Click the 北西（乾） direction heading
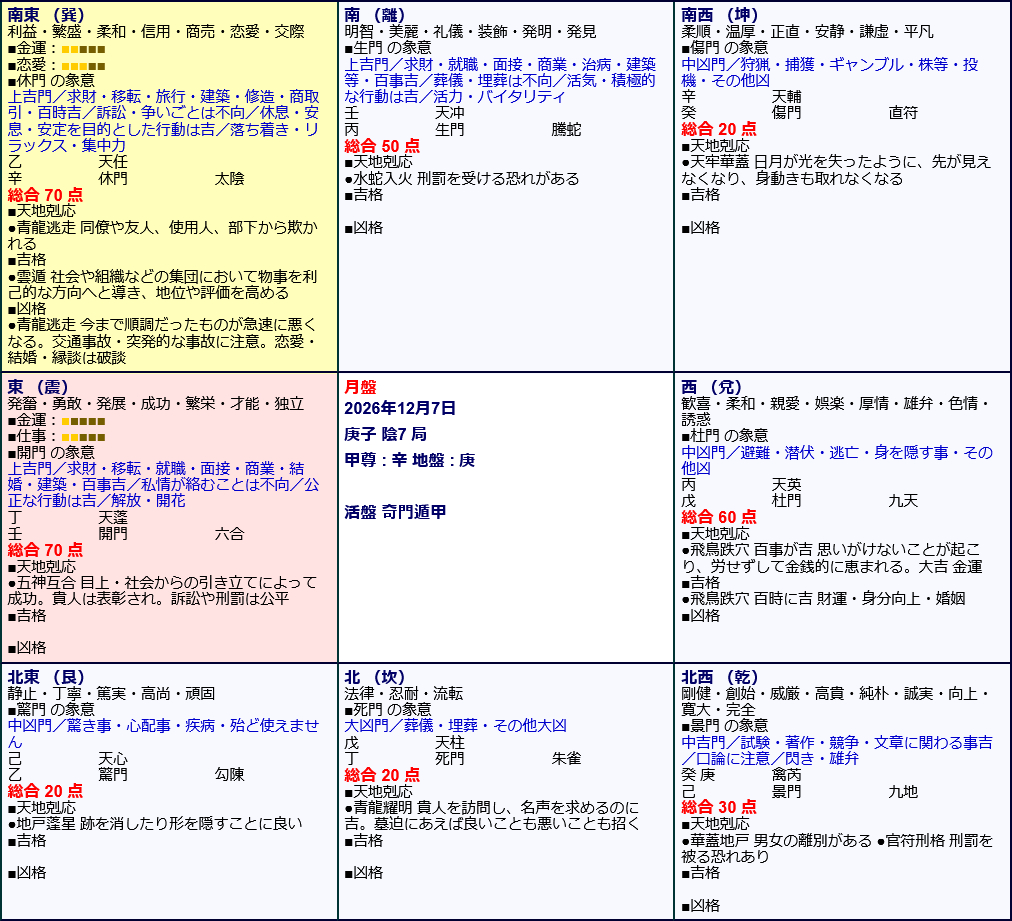This screenshot has width=1012, height=921. (720, 676)
